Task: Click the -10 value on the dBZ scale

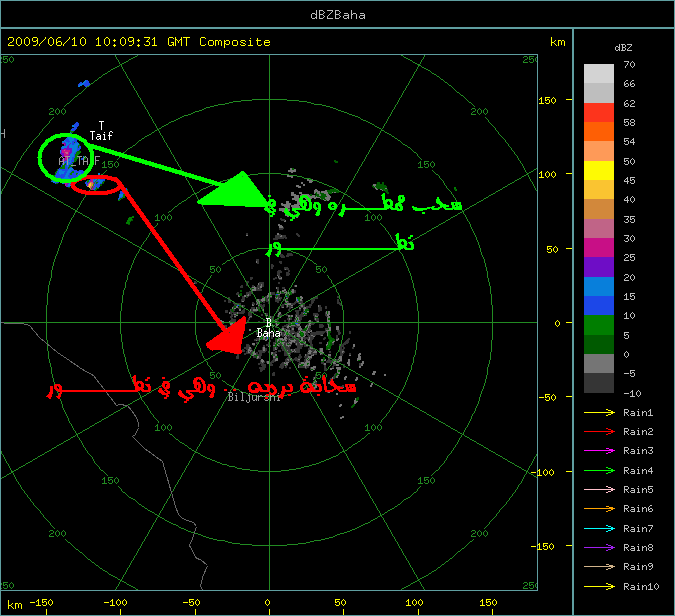Action: (632, 393)
